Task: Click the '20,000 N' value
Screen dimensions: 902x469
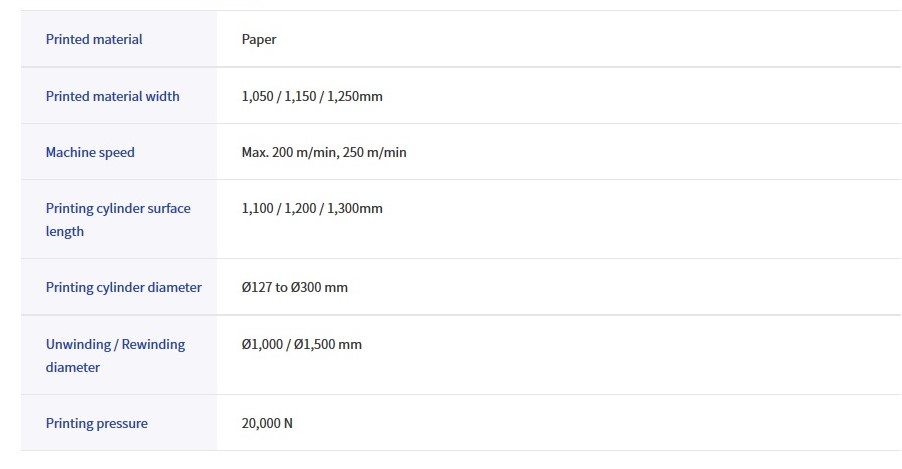Action: [x=267, y=423]
